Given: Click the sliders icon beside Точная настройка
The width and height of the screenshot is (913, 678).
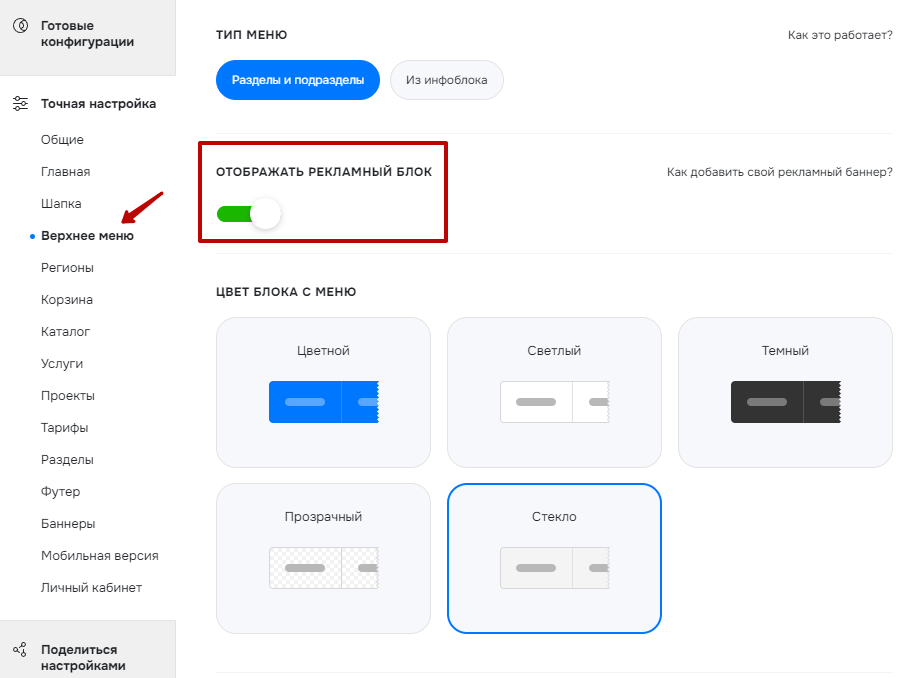Looking at the screenshot, I should (20, 104).
